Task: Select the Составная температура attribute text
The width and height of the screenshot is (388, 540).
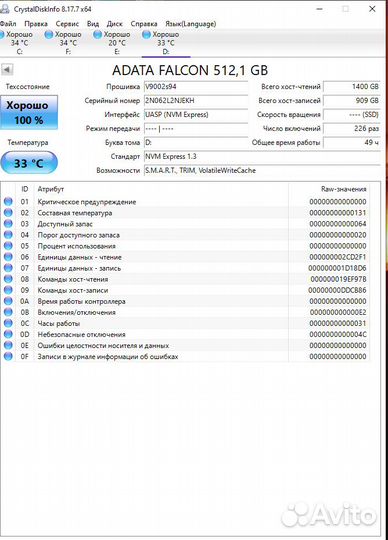Action: [x=75, y=213]
